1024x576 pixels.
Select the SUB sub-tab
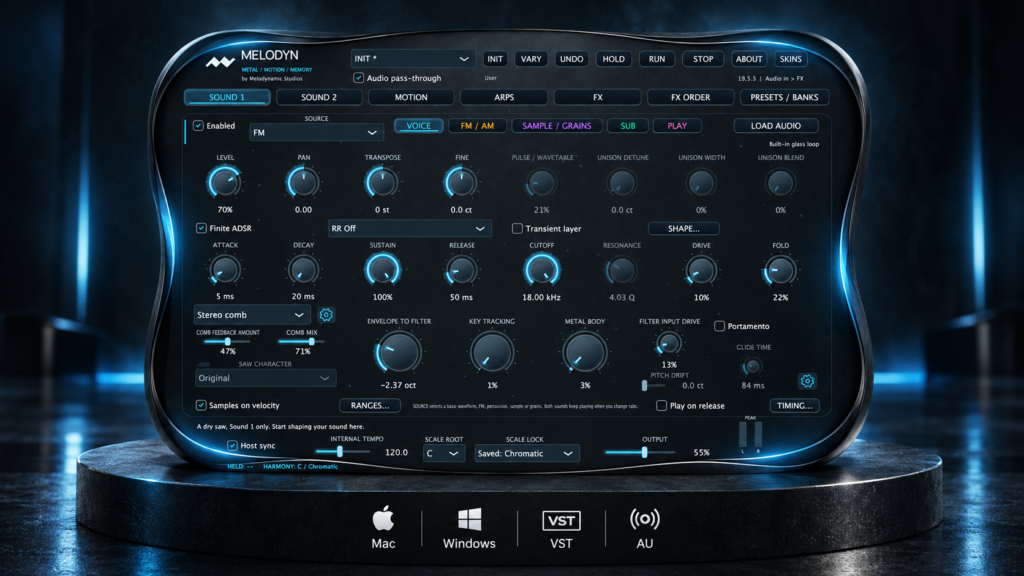coord(628,126)
